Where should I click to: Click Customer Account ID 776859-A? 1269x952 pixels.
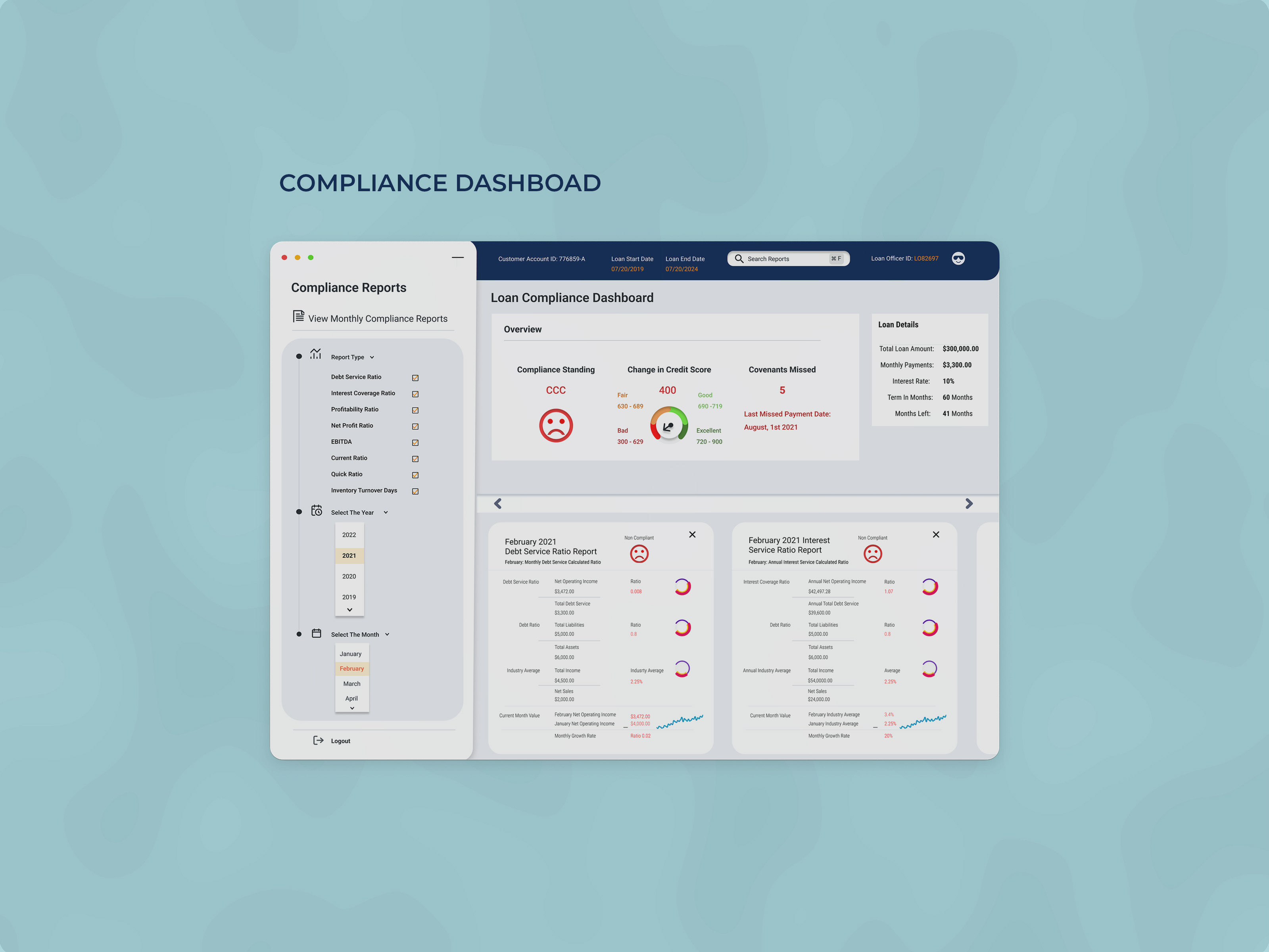click(x=541, y=259)
